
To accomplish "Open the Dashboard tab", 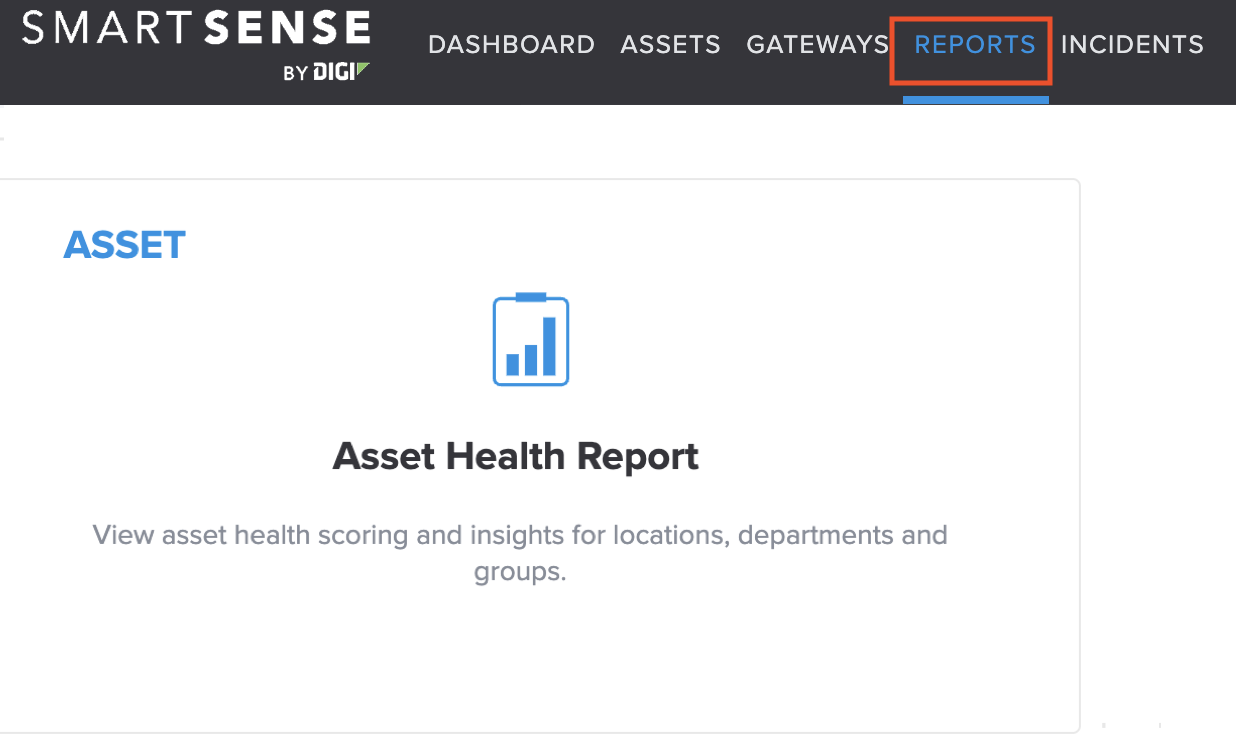I will pos(511,45).
